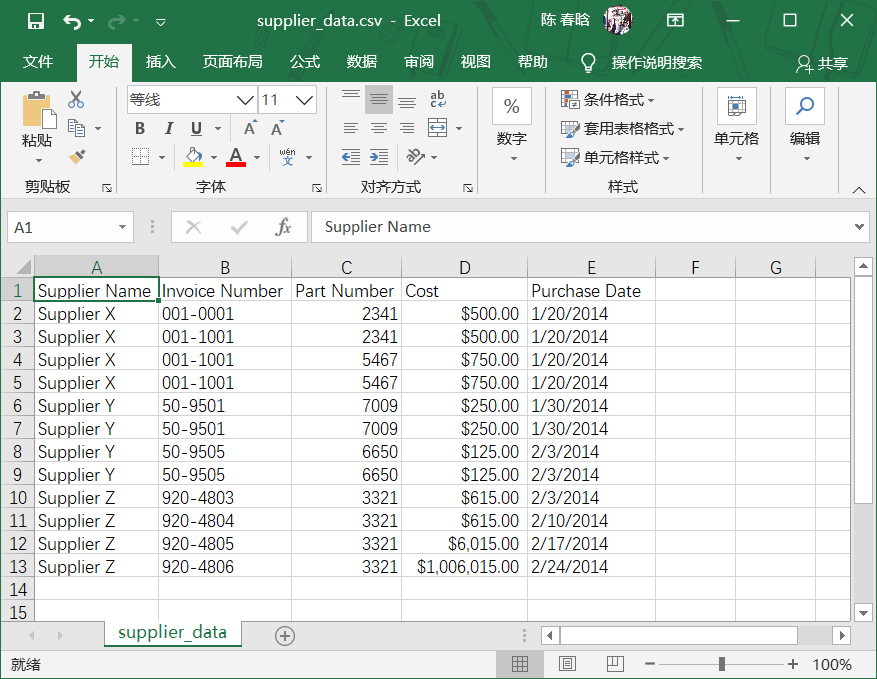This screenshot has height=679, width=877.
Task: Select the supplier_data sheet tab
Action: coord(173,633)
